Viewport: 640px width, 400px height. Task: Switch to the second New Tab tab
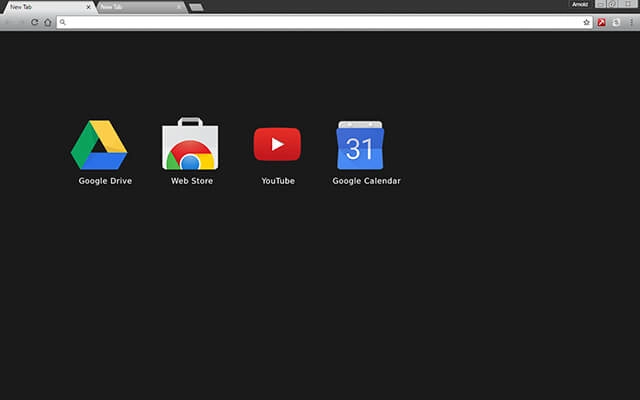pos(141,7)
